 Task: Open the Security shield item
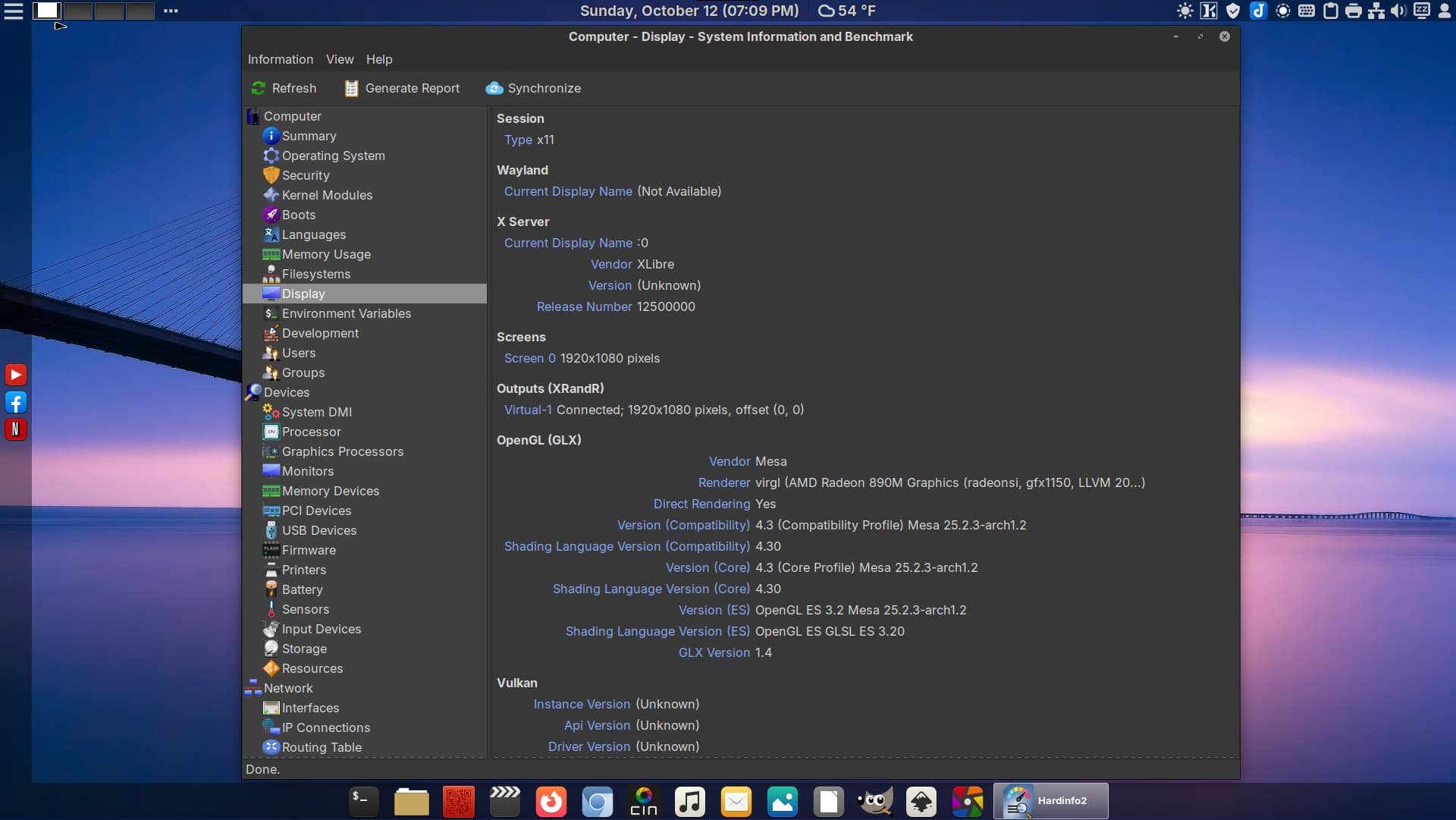tap(271, 175)
